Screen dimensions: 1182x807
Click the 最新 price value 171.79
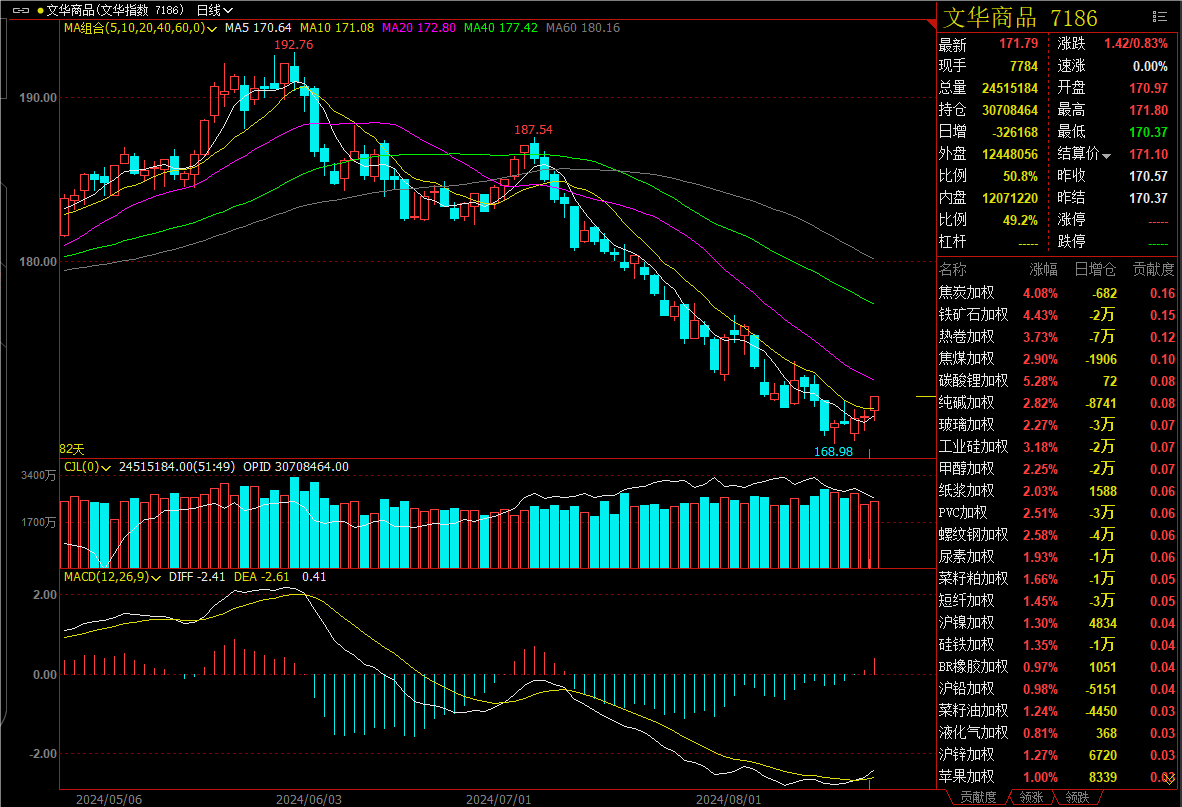(1018, 44)
